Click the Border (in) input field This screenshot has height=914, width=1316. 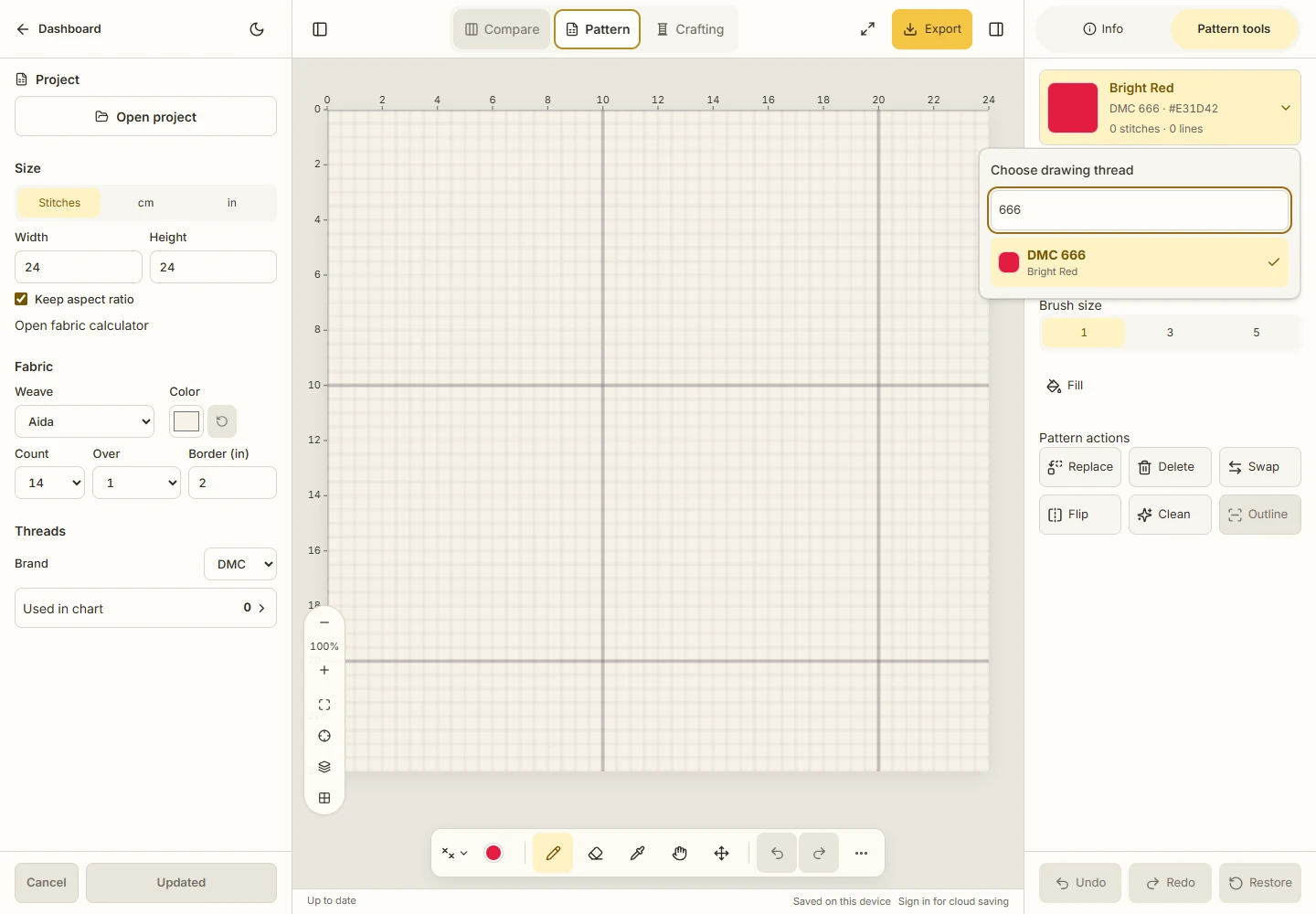pyautogui.click(x=232, y=483)
